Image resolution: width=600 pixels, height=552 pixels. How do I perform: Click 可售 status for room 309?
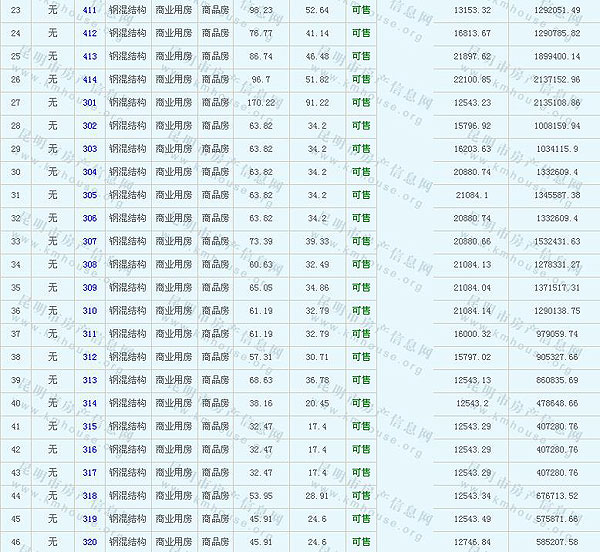pyautogui.click(x=361, y=288)
